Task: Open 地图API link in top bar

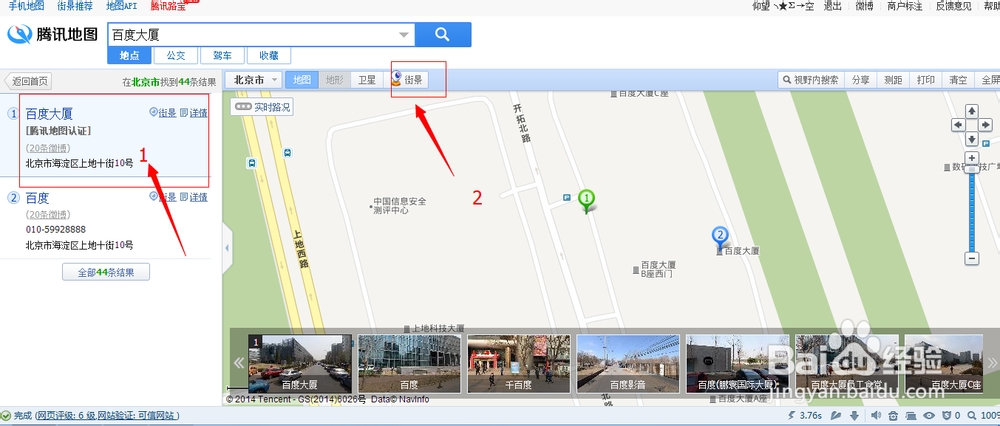Action: point(121,6)
